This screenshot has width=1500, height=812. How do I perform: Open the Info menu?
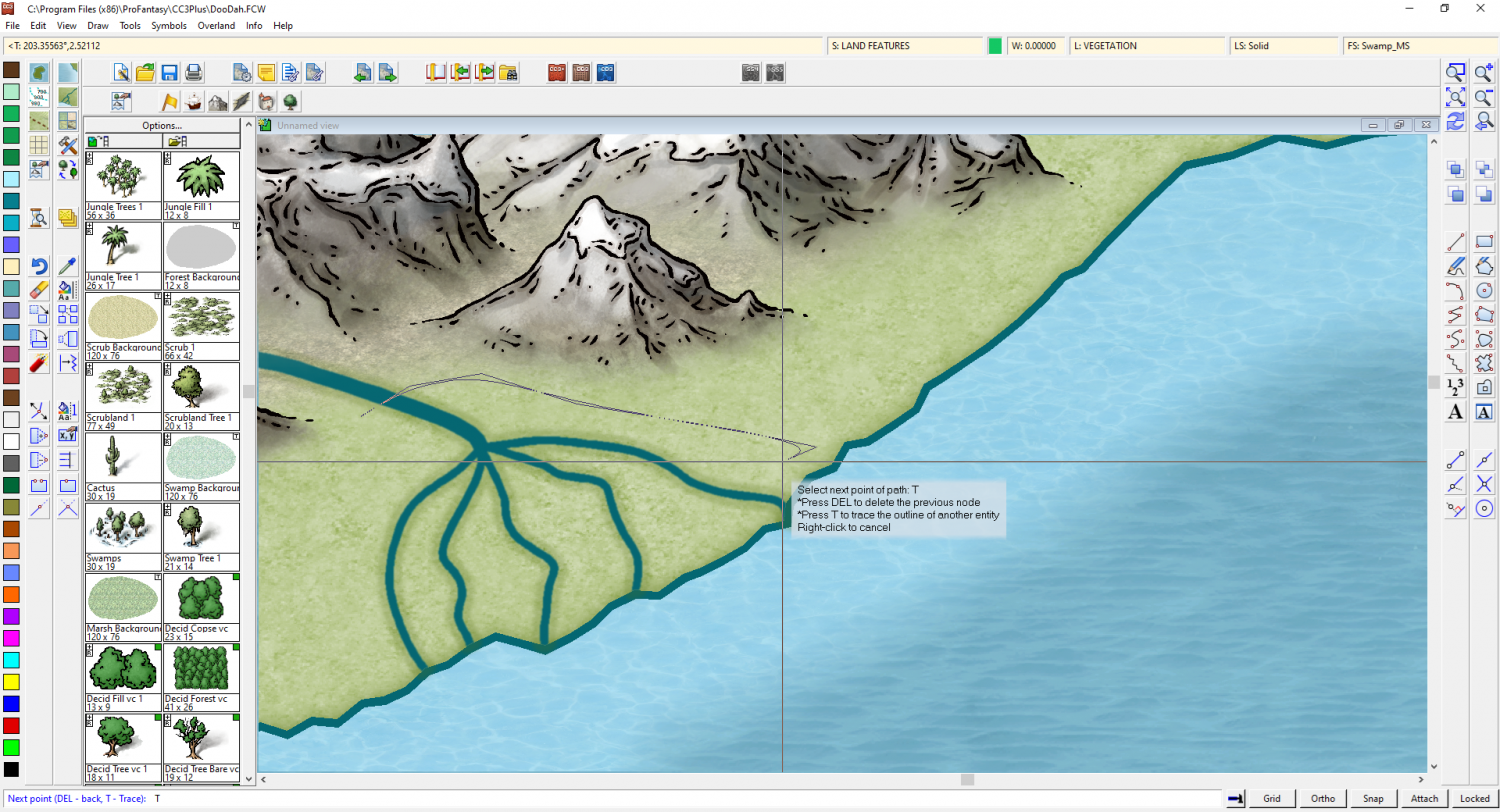[x=254, y=25]
